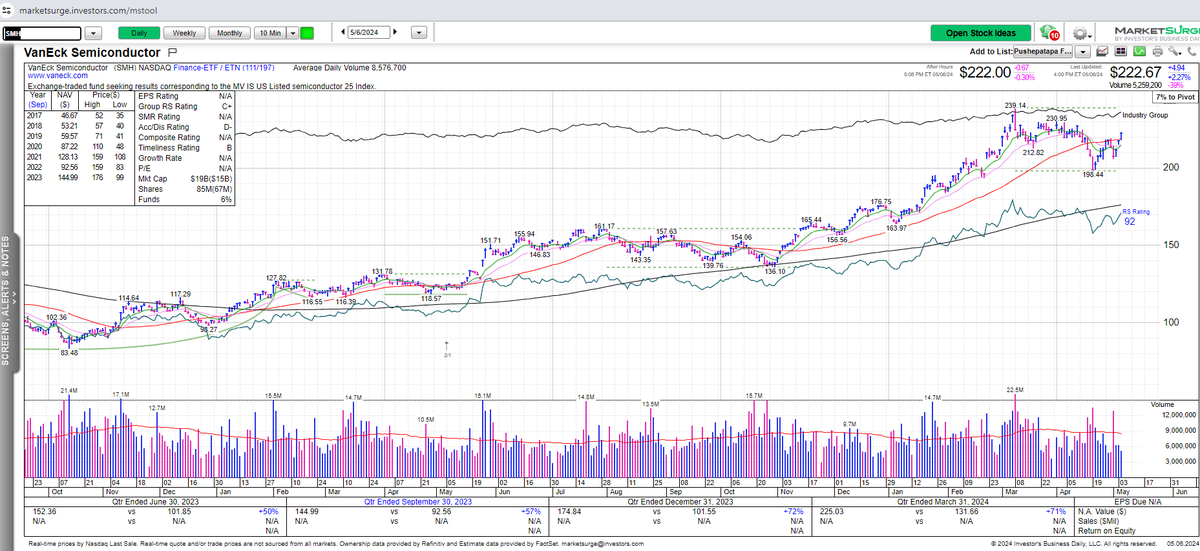
Task: Flag VanEck Semiconductor with the flag icon
Action: 172,52
